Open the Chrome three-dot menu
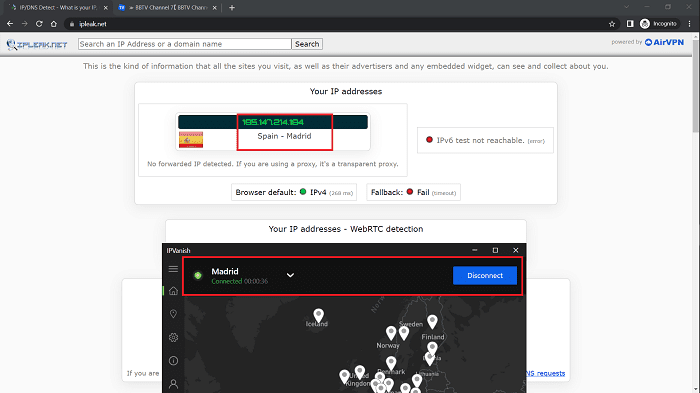Screen dimensions: 700x393 click(x=689, y=24)
